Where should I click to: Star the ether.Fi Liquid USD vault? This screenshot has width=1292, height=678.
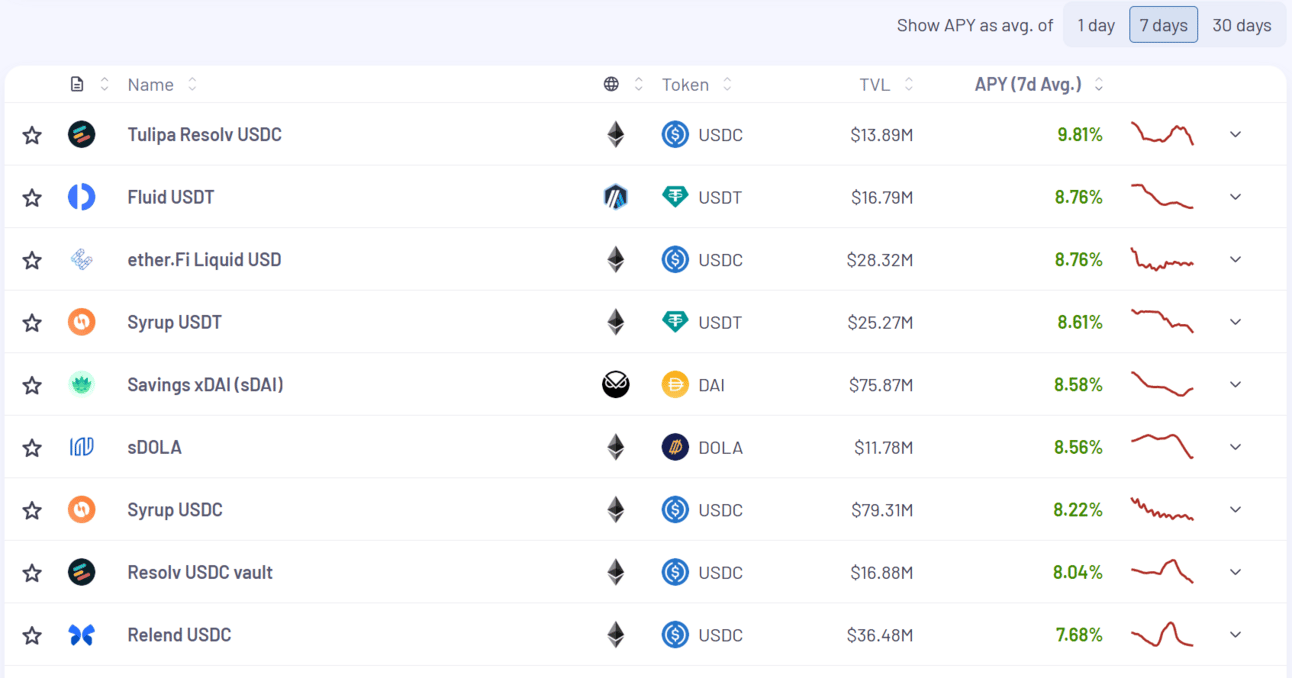click(32, 260)
